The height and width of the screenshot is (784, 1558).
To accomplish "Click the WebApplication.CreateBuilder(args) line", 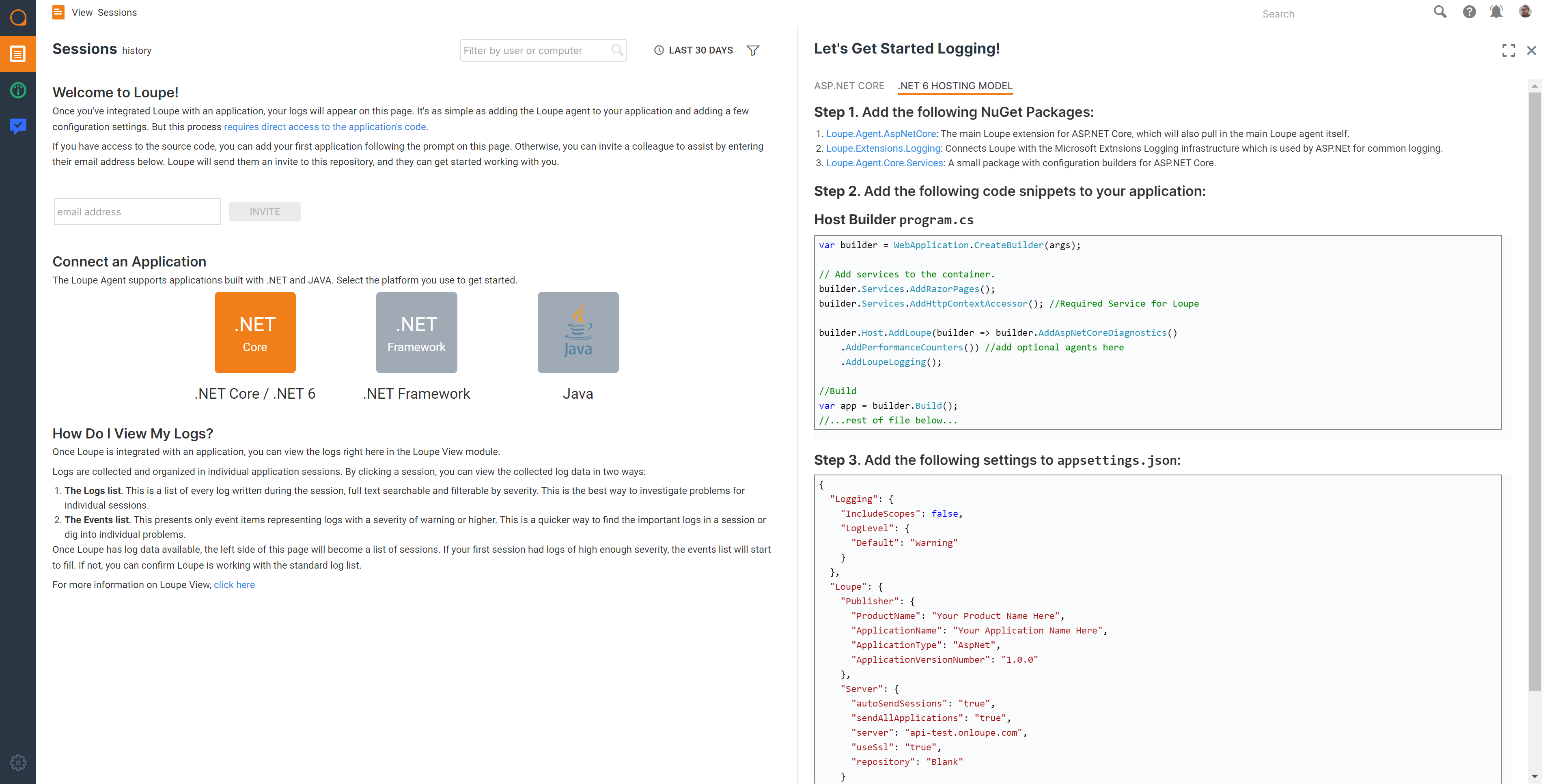I will click(x=949, y=245).
